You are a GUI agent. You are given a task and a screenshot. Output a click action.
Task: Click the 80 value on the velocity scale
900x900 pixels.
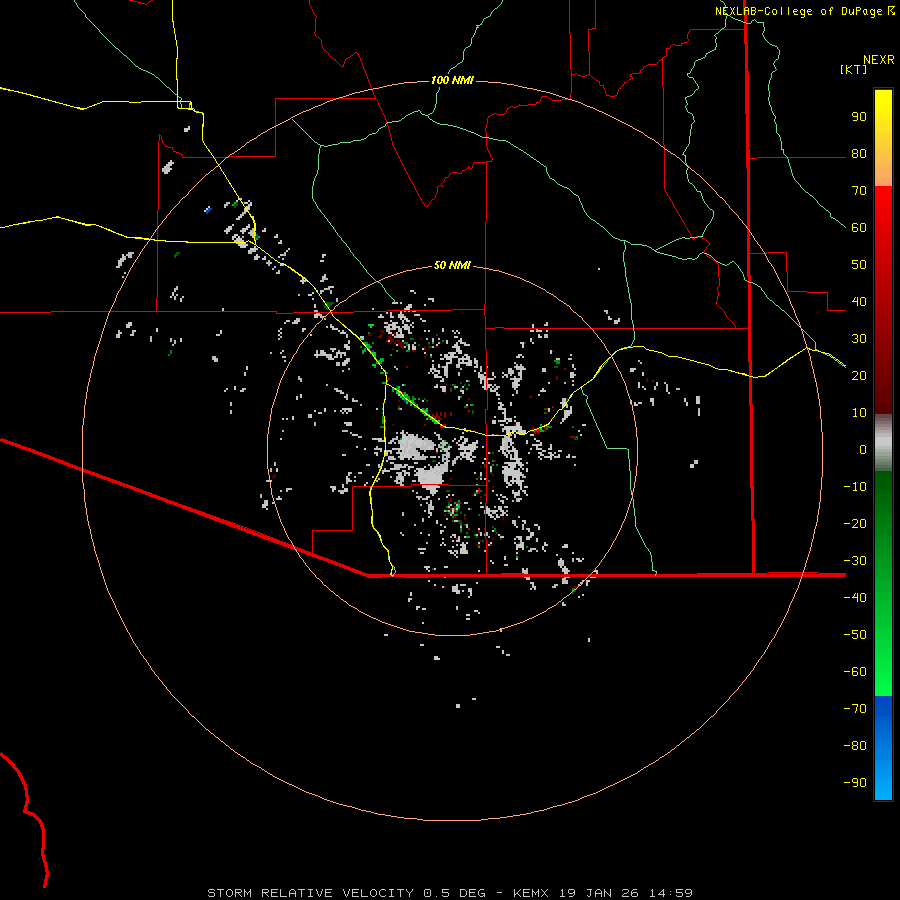[x=859, y=154]
